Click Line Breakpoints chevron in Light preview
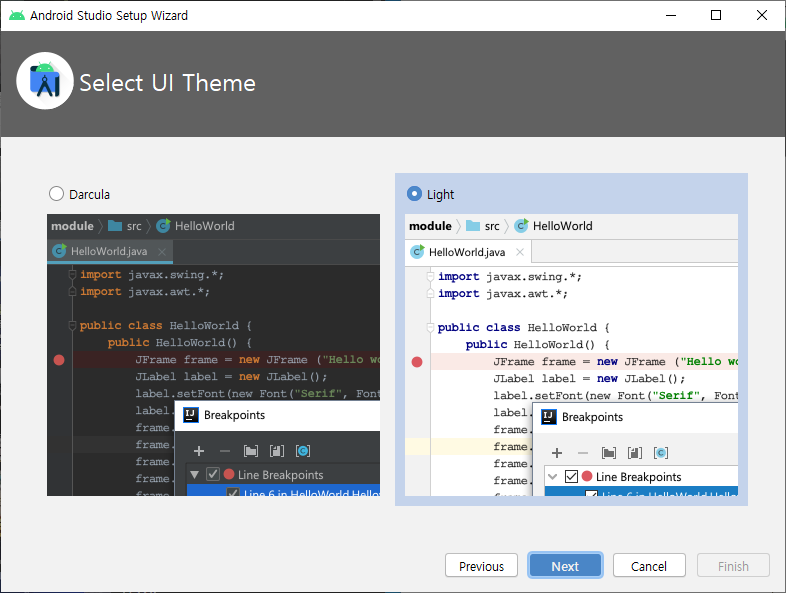786x593 pixels. pos(552,476)
